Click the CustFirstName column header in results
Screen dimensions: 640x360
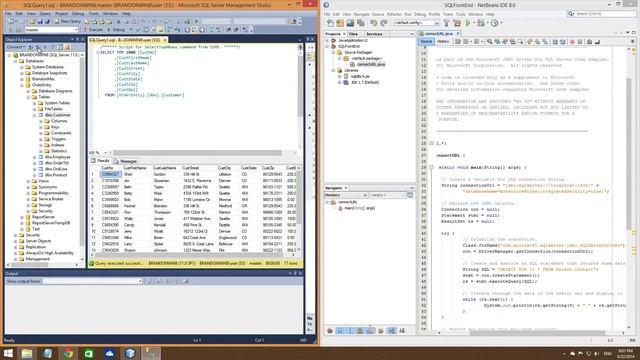(134, 168)
